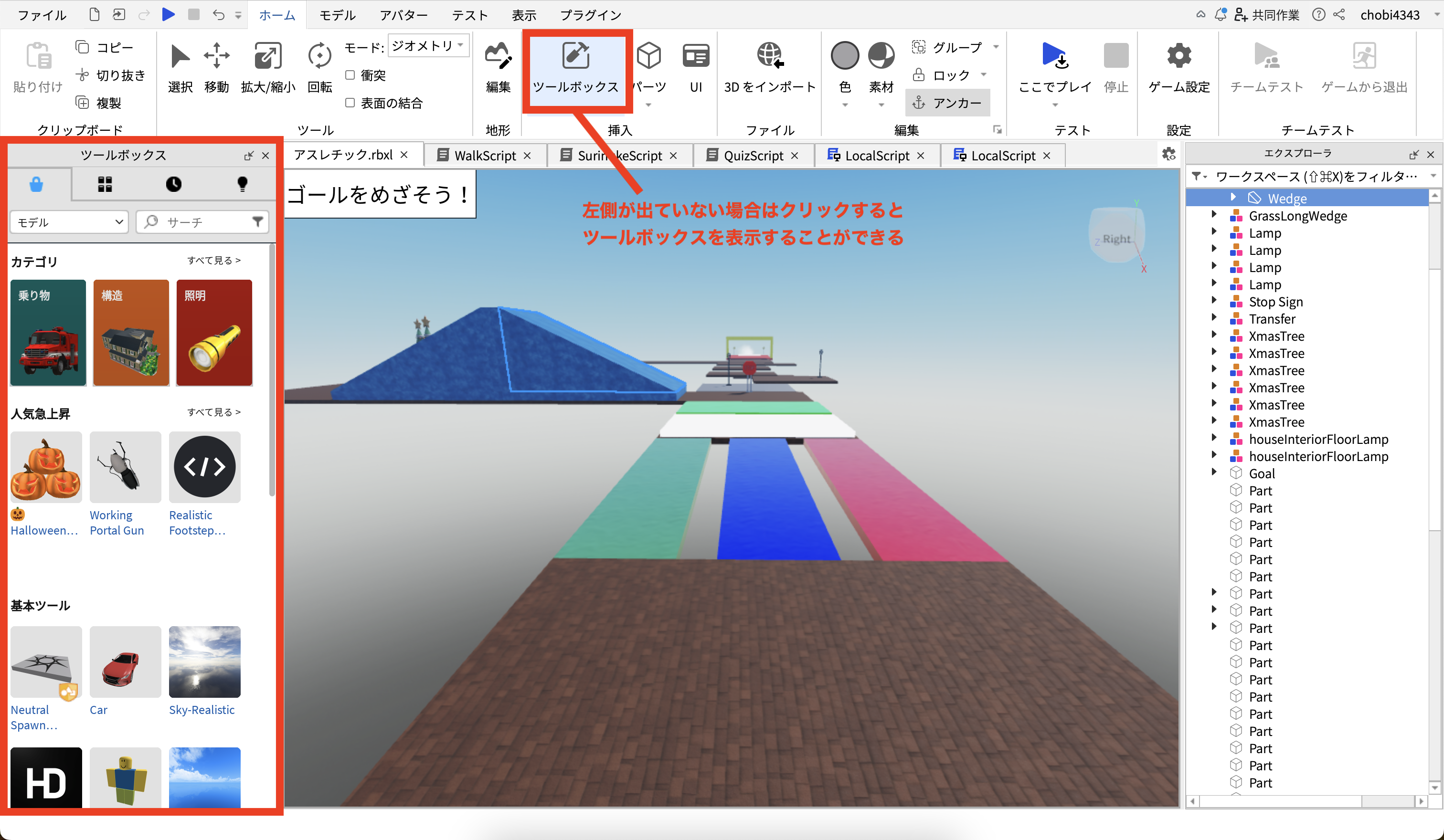Screen dimensions: 1444x840
Task: Click the Toolbox サーチ search field
Action: (x=201, y=222)
